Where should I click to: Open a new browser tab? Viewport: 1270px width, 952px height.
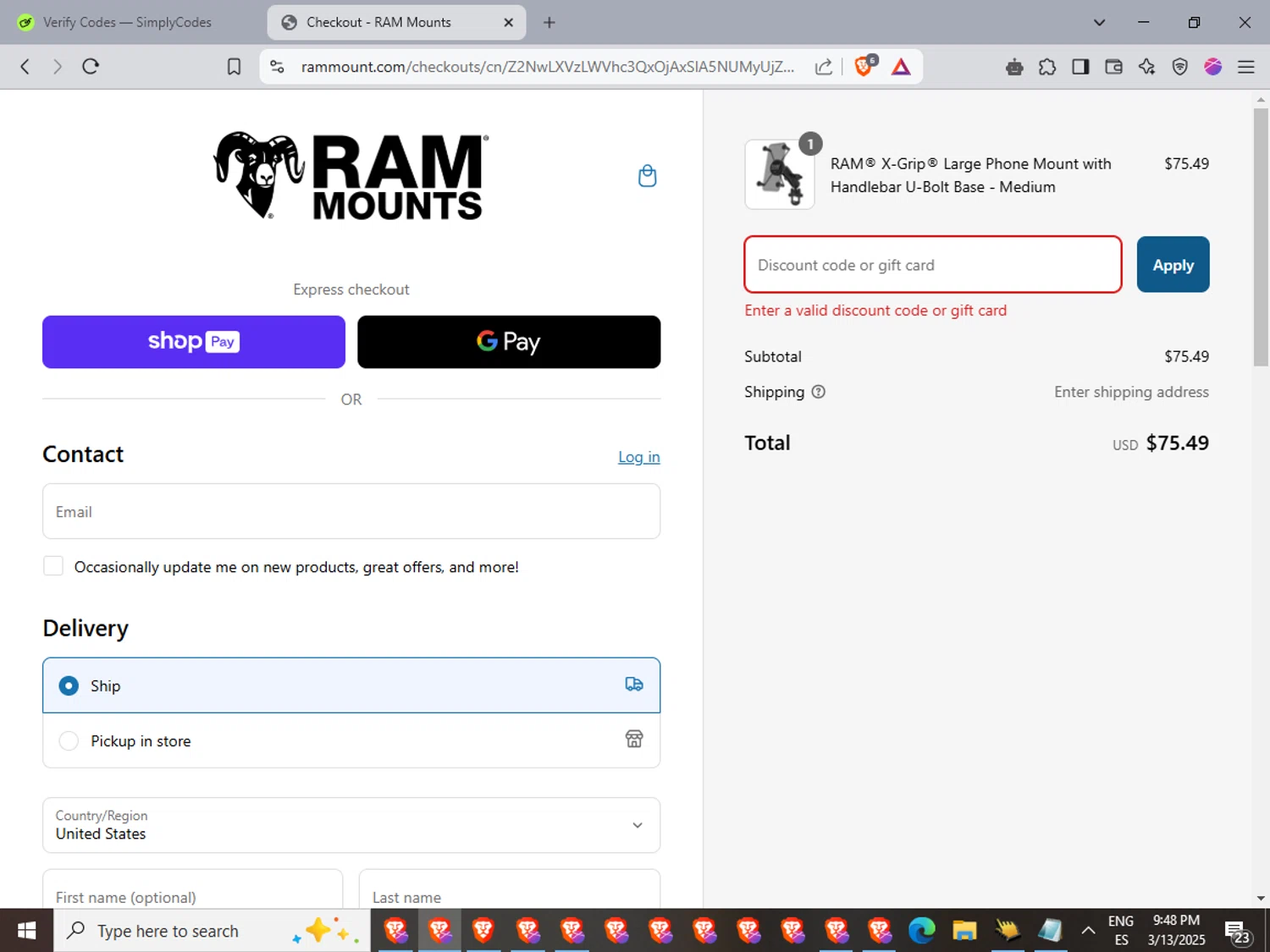point(549,23)
